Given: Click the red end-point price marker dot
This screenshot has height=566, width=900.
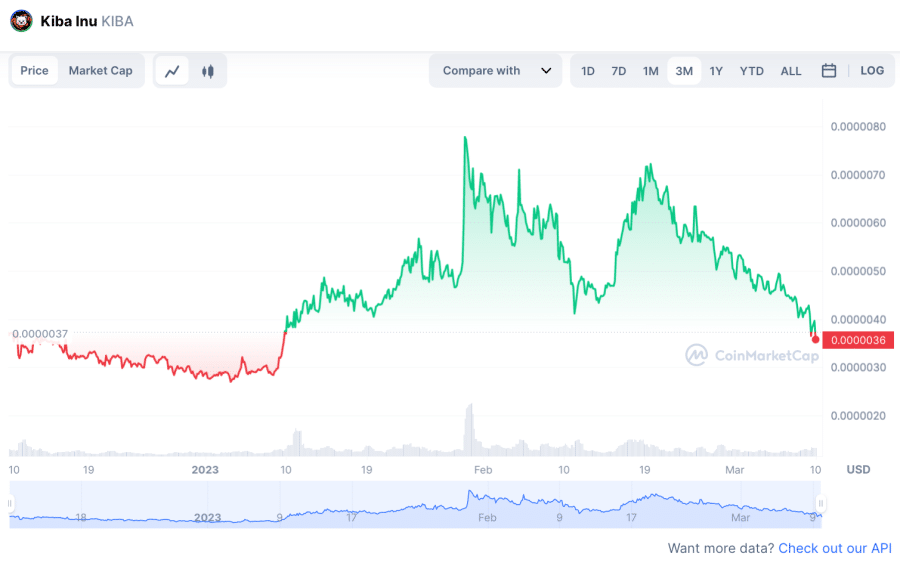Looking at the screenshot, I should coord(815,339).
